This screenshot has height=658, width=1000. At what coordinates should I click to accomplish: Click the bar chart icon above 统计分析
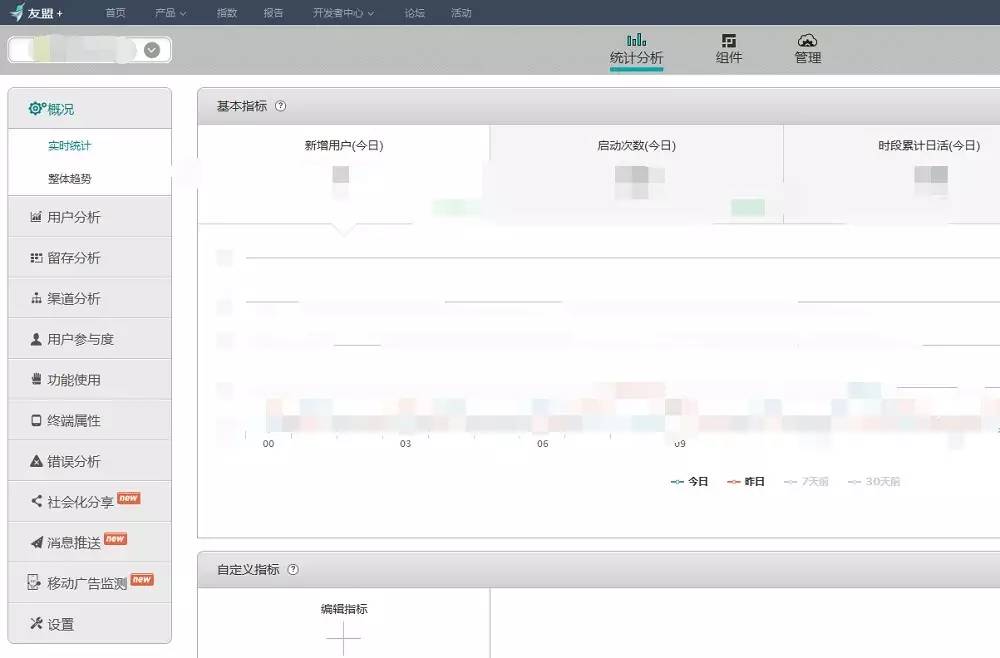coord(636,40)
